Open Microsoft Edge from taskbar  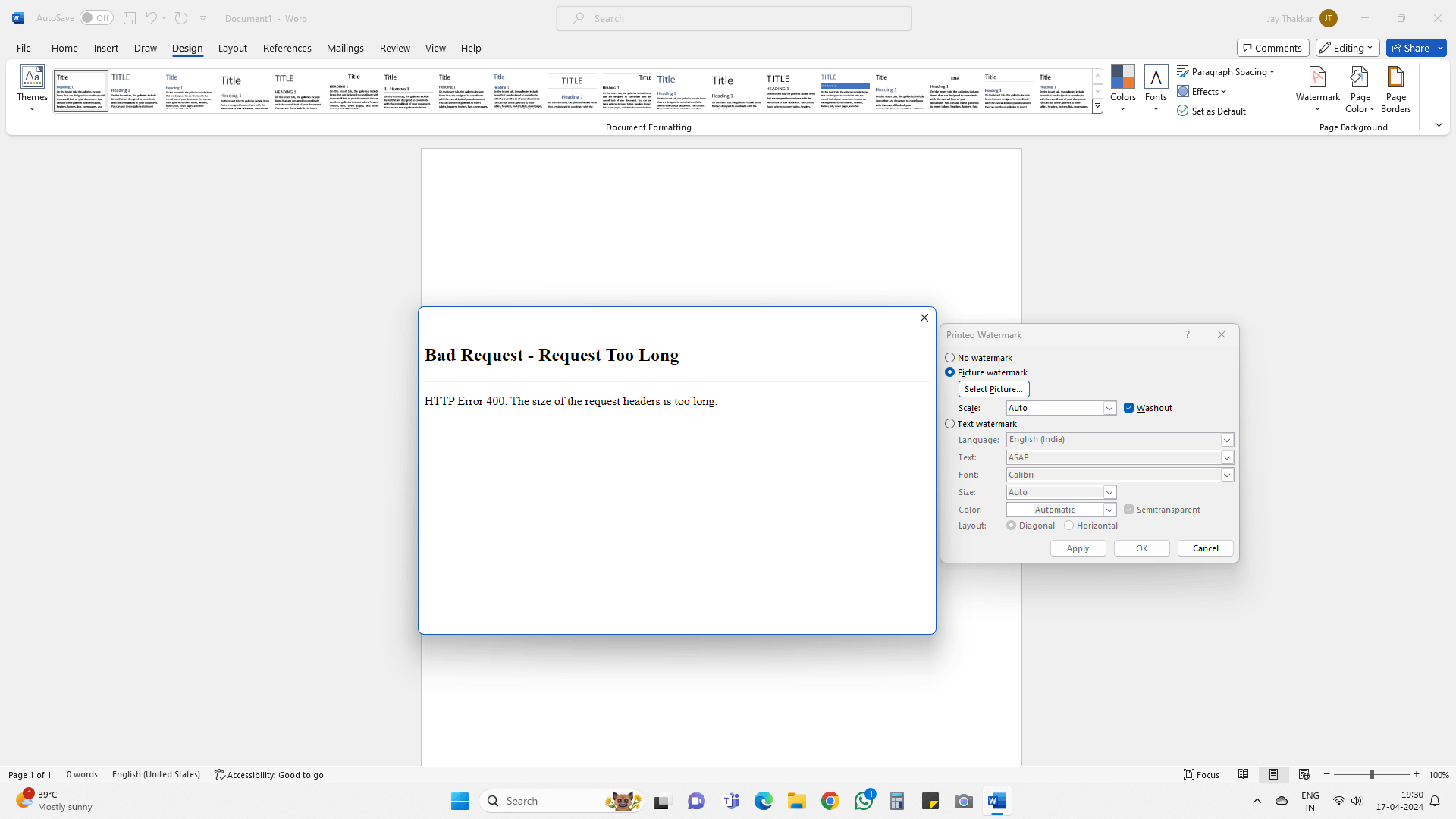[x=764, y=801]
